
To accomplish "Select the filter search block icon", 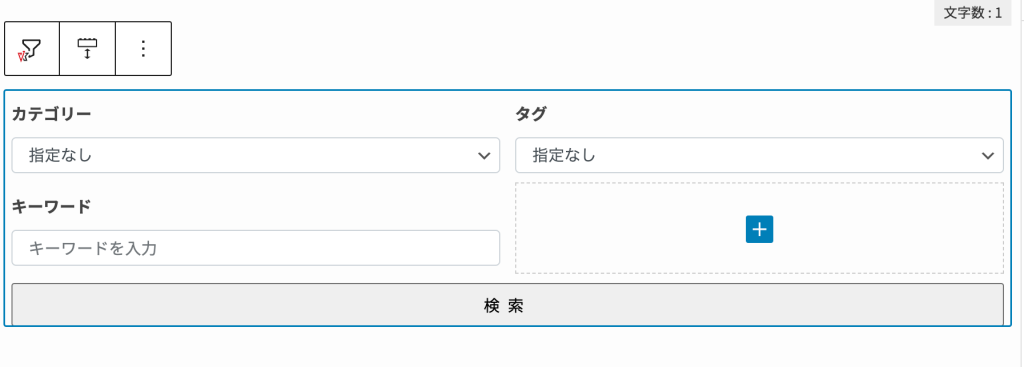I will [31, 49].
